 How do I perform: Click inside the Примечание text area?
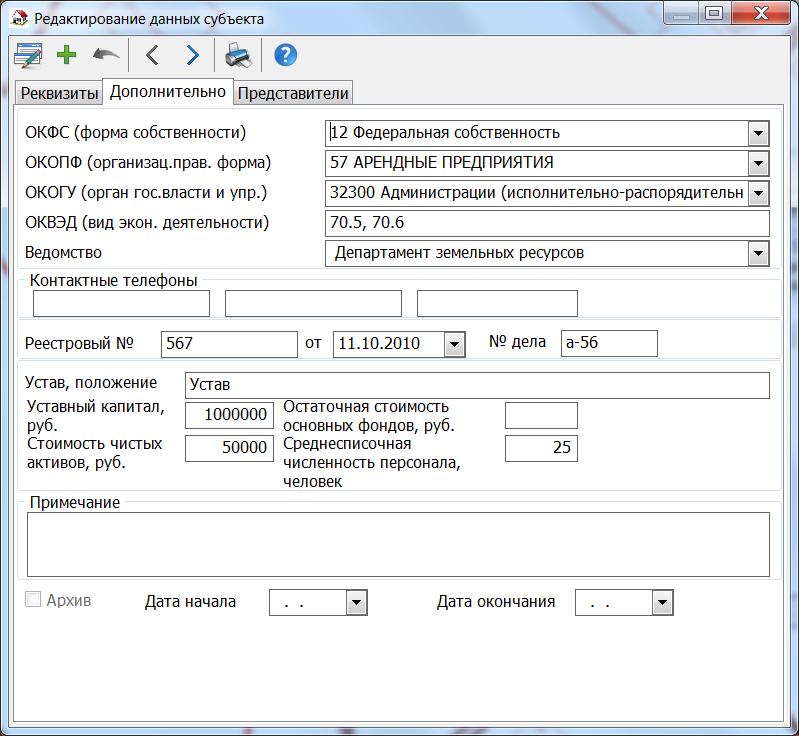tap(398, 544)
